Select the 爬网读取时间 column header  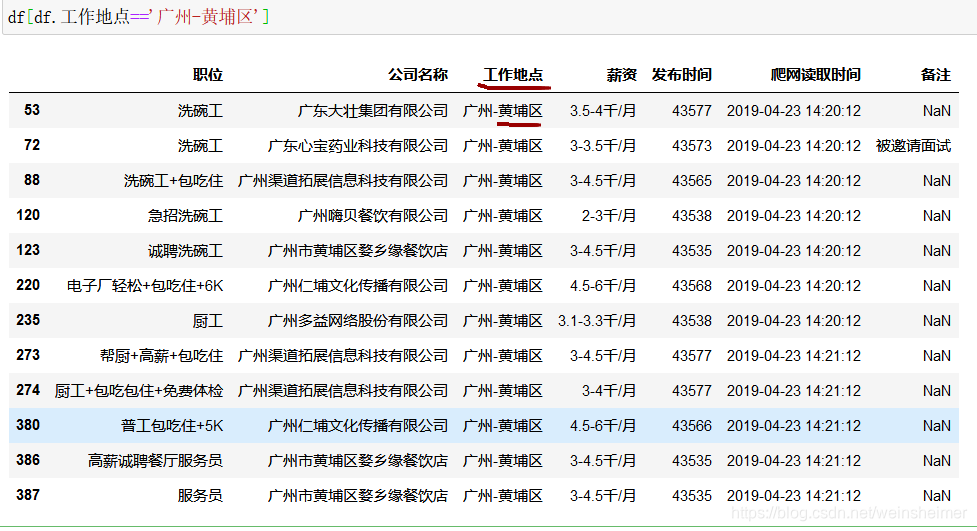pyautogui.click(x=816, y=75)
